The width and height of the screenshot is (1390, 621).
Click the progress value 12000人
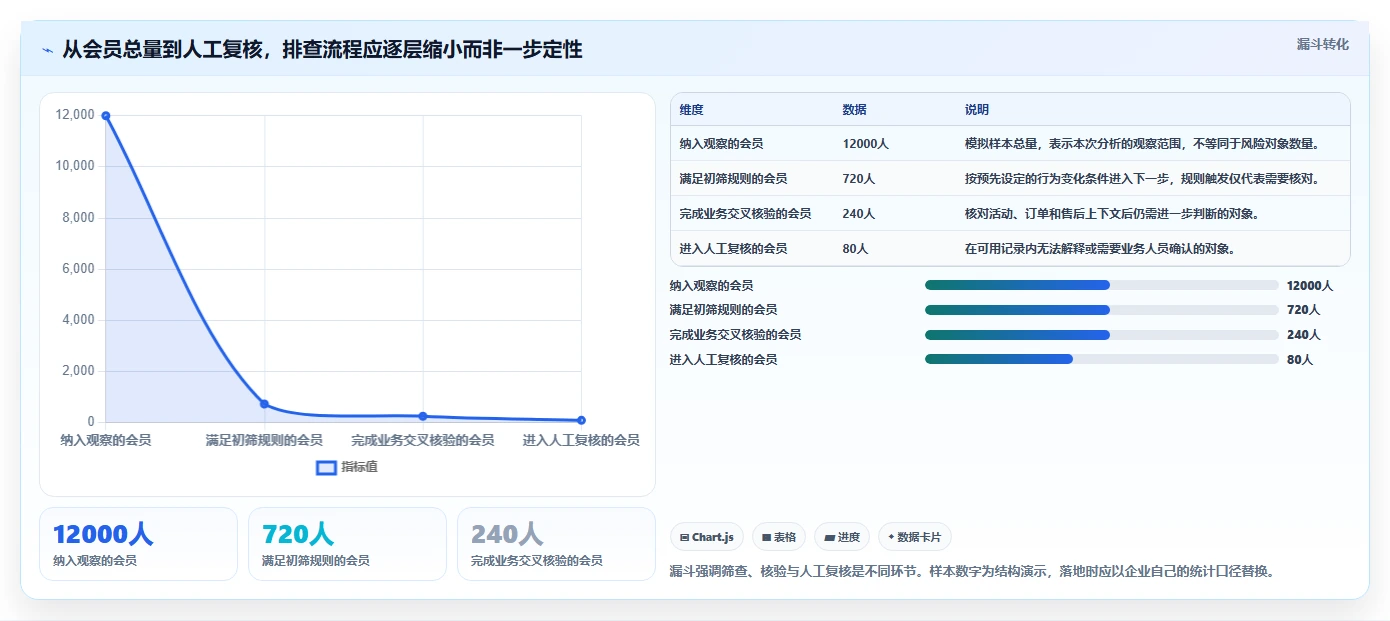pos(1310,286)
